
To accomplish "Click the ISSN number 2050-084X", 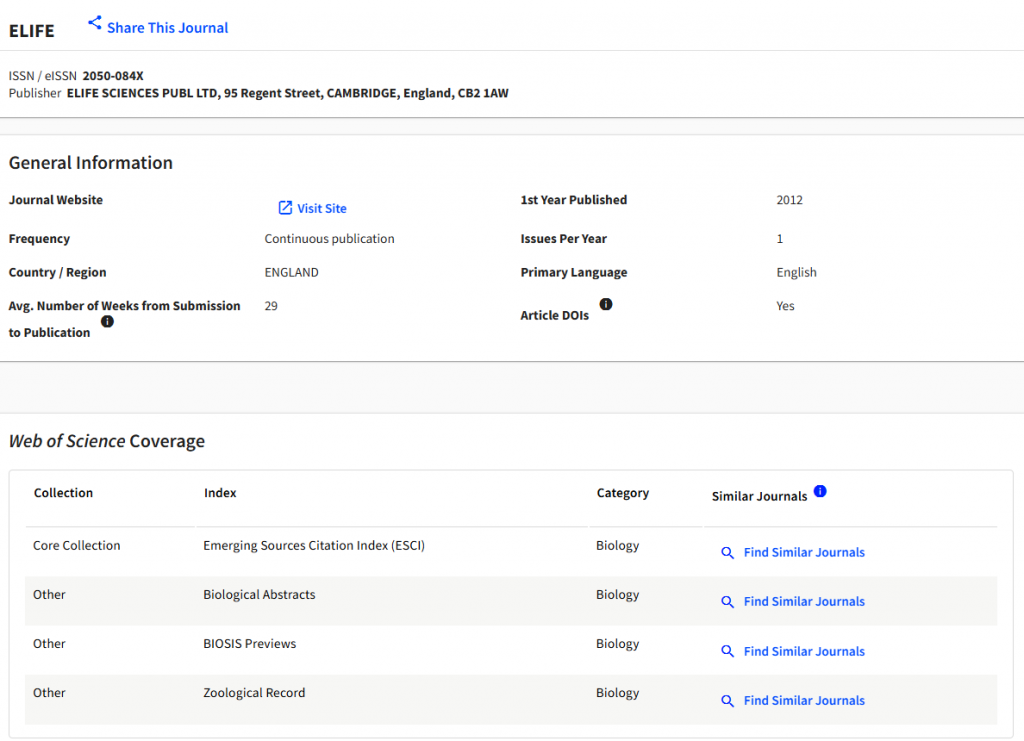I will pos(113,76).
